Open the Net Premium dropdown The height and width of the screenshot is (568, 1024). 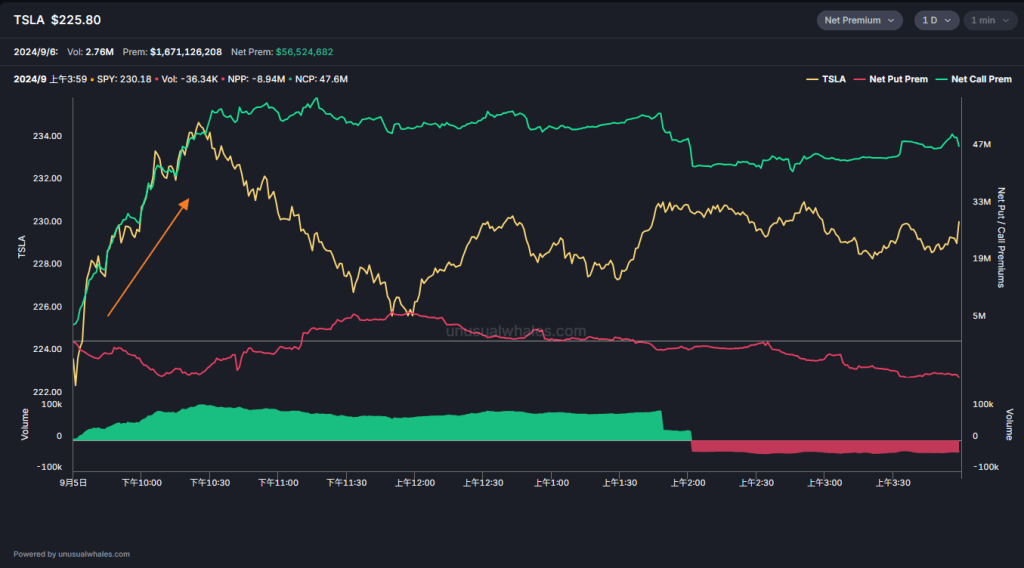coord(859,20)
